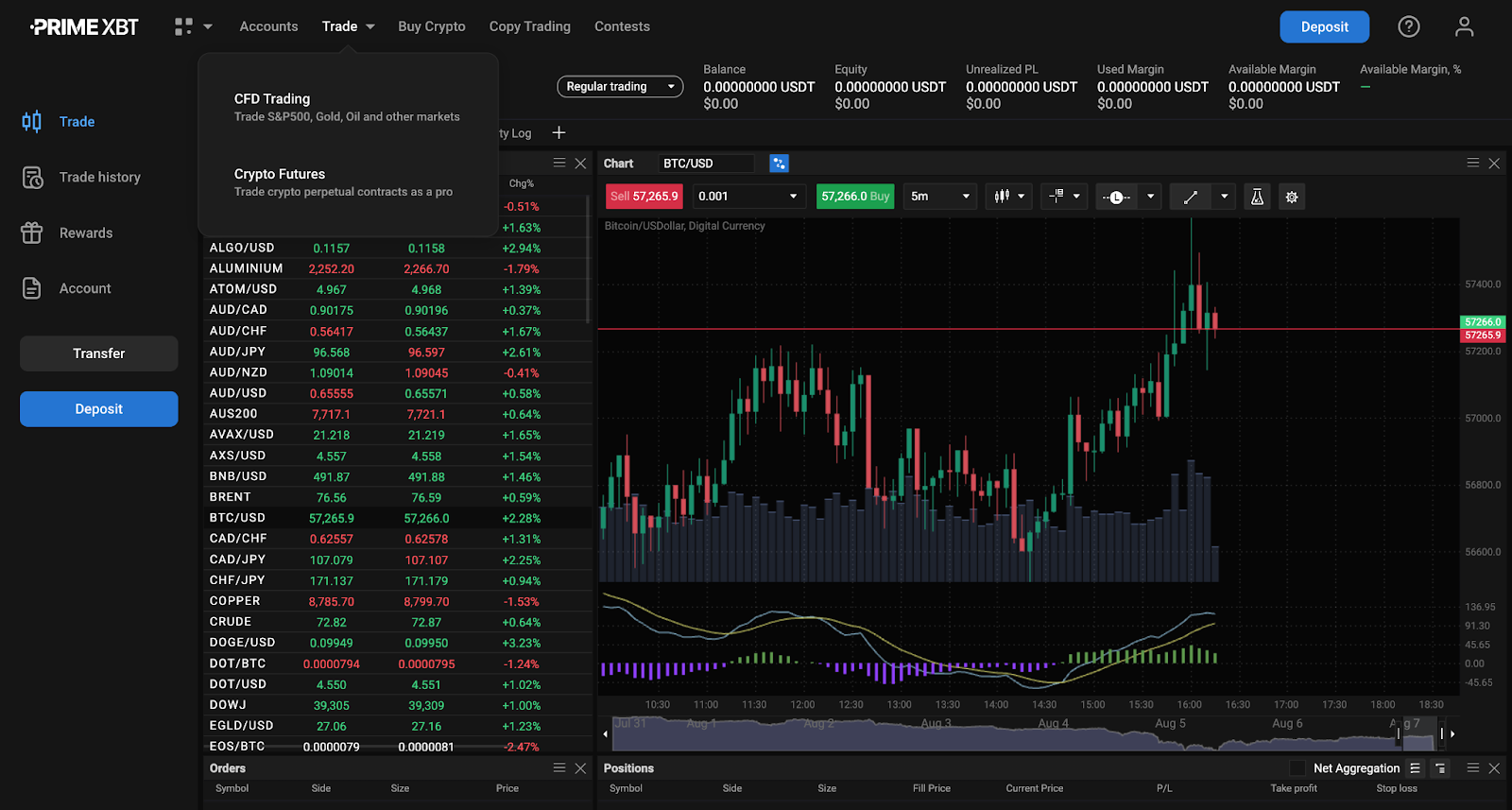Image resolution: width=1512 pixels, height=810 pixels.
Task: Expand the crosshair tool dropdown arrow
Action: [x=1076, y=197]
